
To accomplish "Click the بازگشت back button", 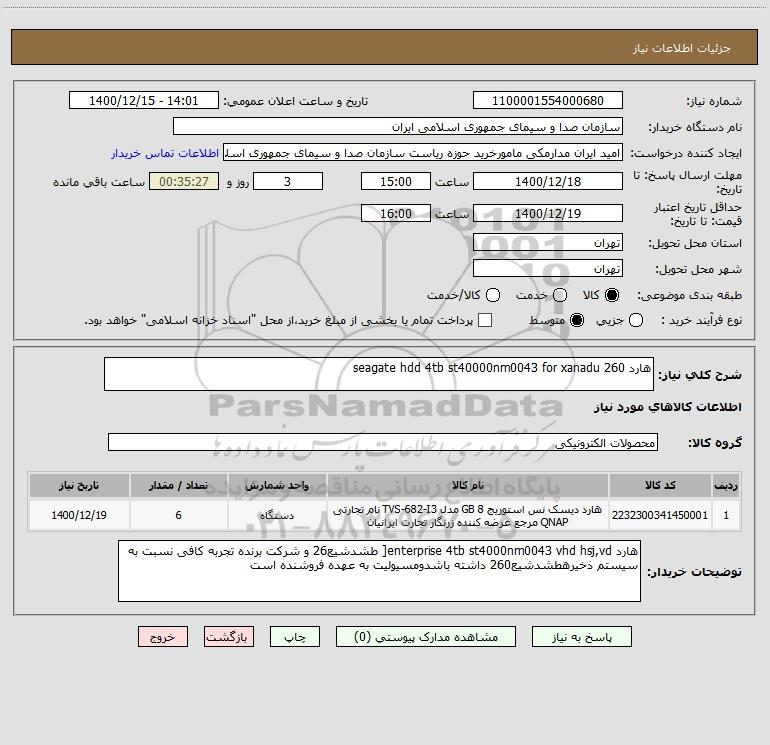I will coord(229,637).
